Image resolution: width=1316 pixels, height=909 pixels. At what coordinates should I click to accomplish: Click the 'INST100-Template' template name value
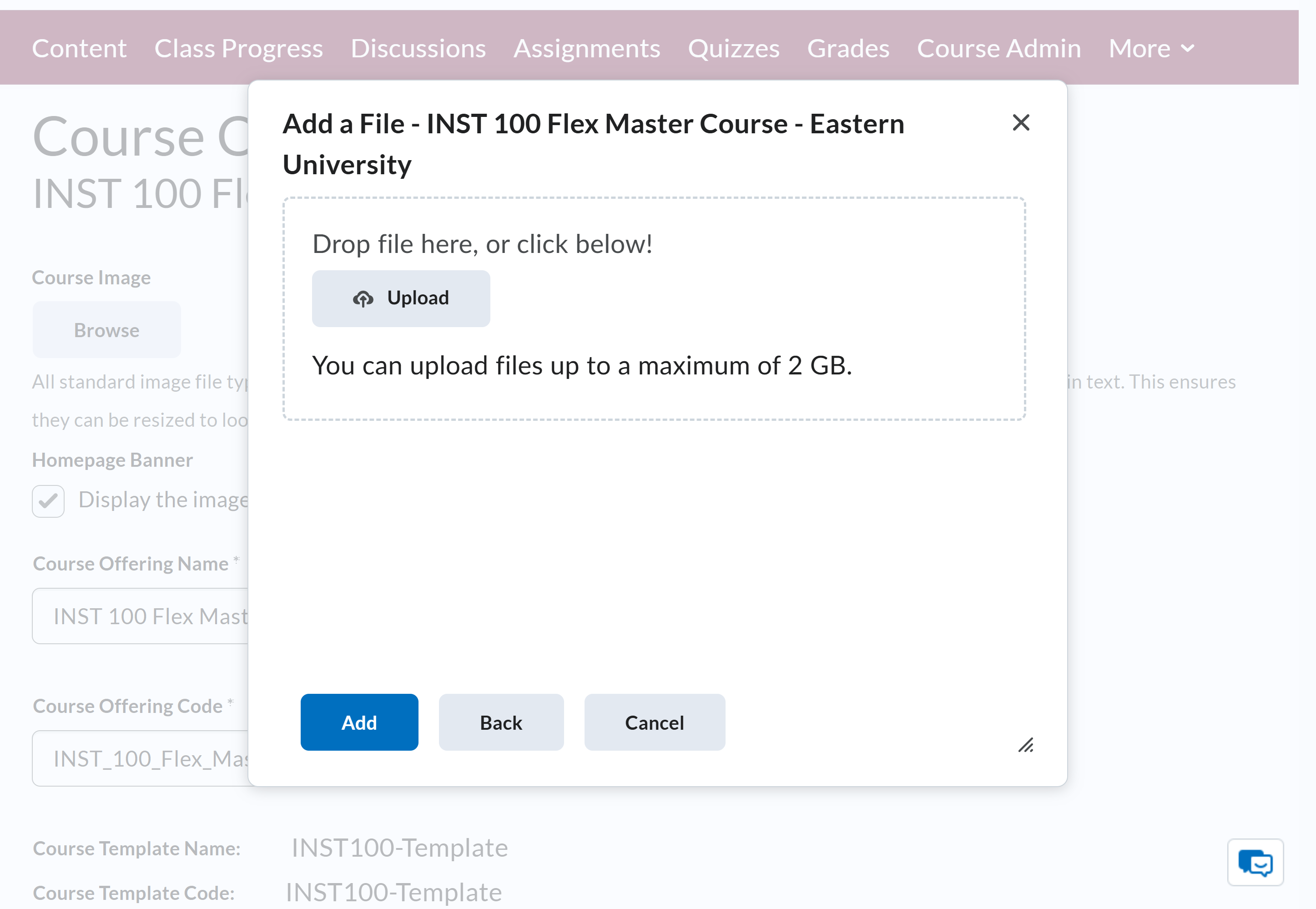pos(400,848)
